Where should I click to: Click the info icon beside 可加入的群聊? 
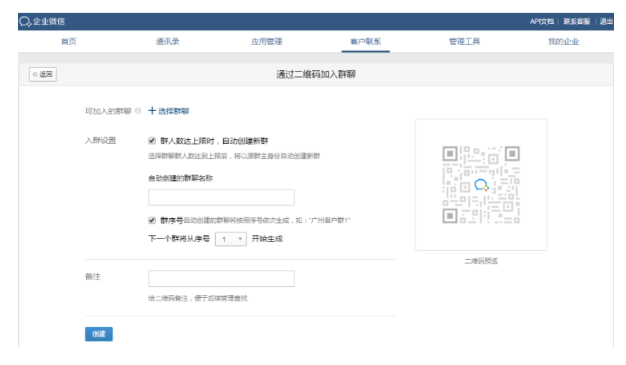tap(138, 111)
